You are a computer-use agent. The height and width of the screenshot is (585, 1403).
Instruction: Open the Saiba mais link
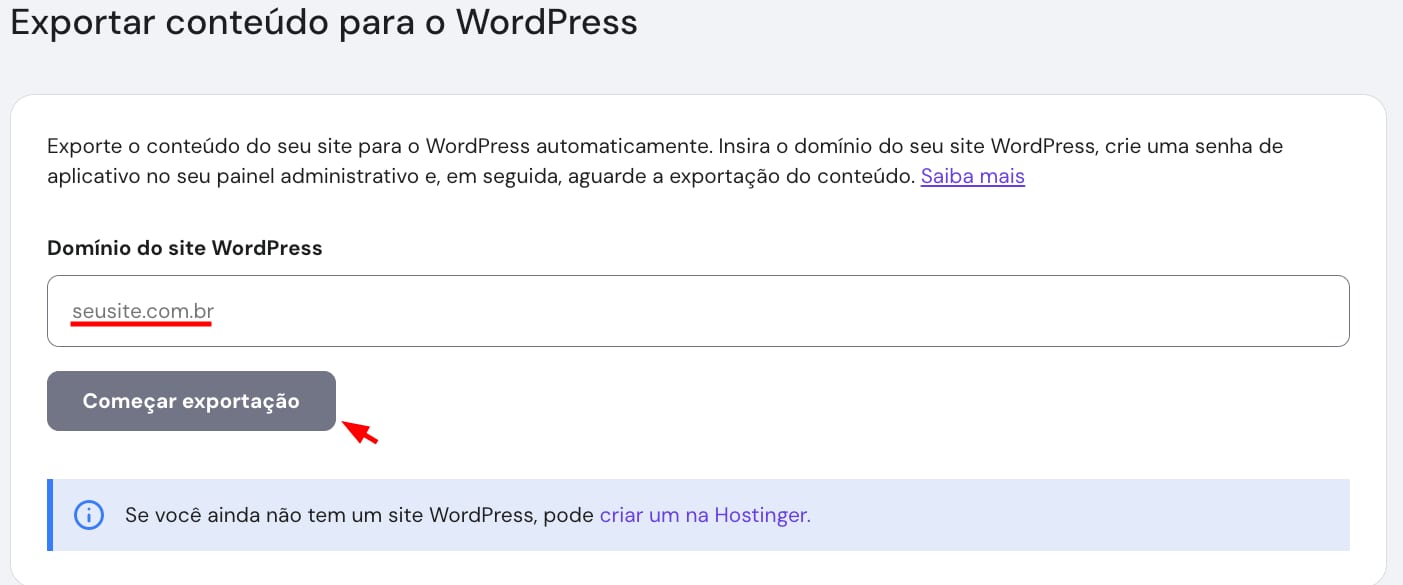pos(972,177)
